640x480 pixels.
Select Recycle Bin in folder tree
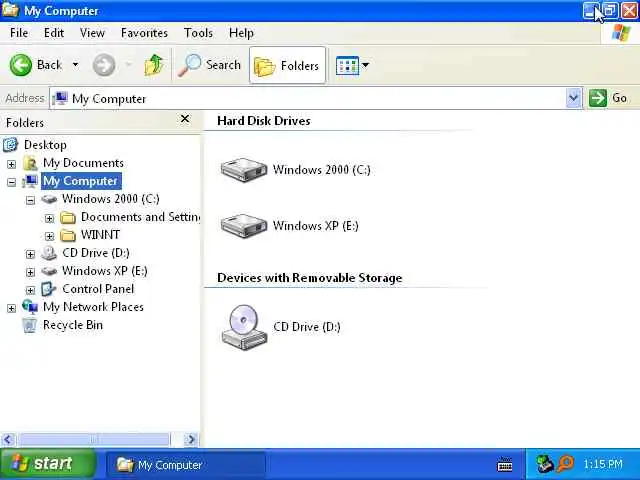[x=73, y=325]
